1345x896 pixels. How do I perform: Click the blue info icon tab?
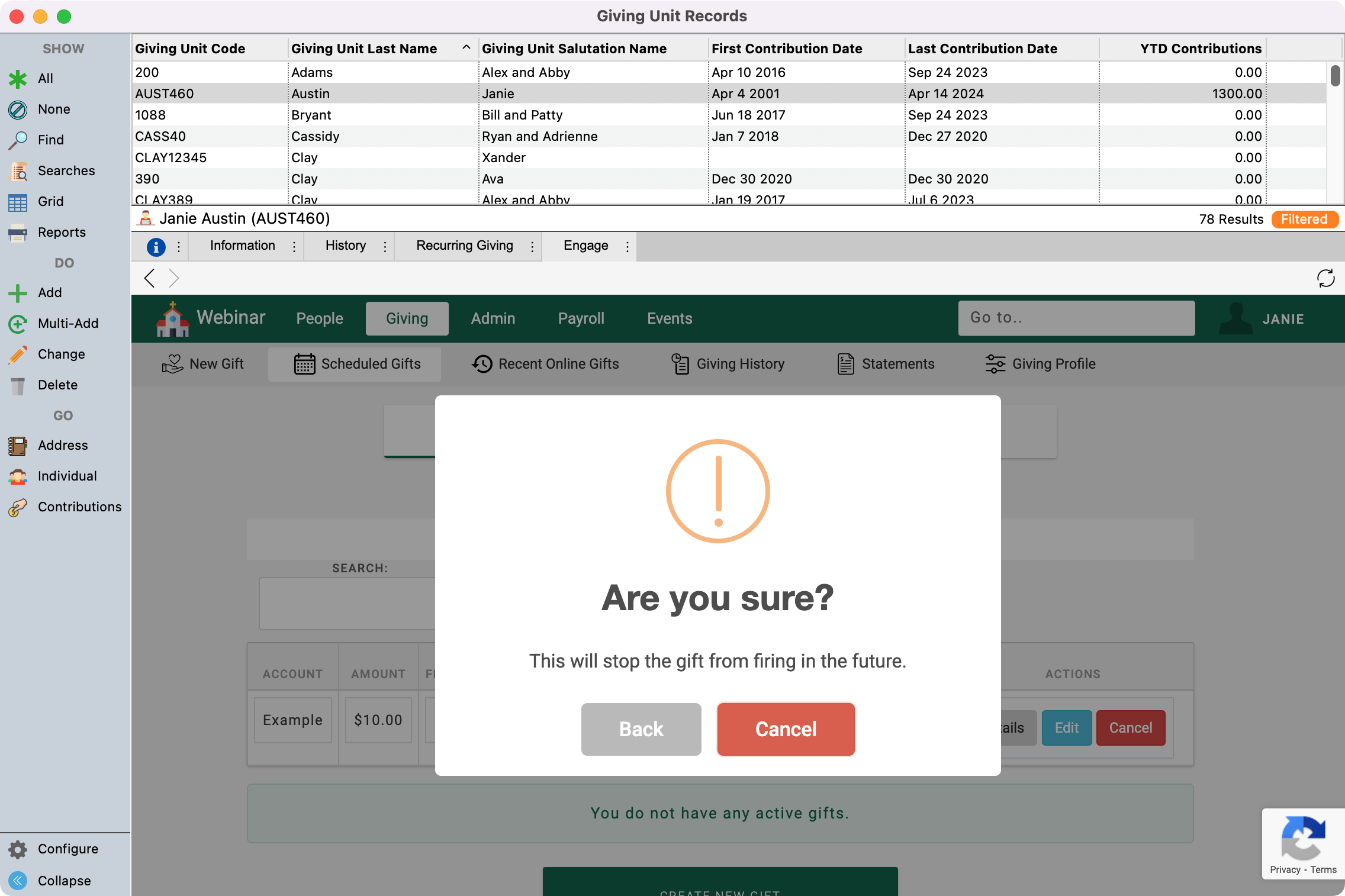click(x=156, y=247)
